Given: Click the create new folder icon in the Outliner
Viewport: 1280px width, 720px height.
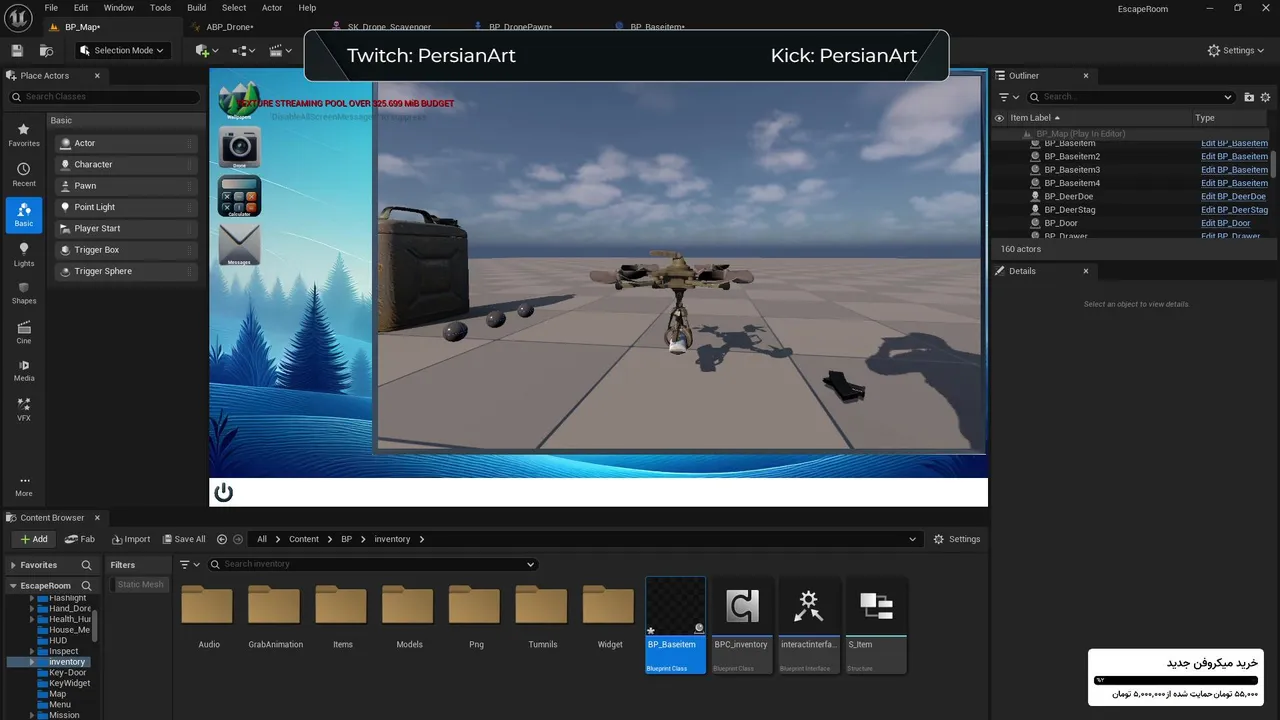Looking at the screenshot, I should pos(1249,97).
